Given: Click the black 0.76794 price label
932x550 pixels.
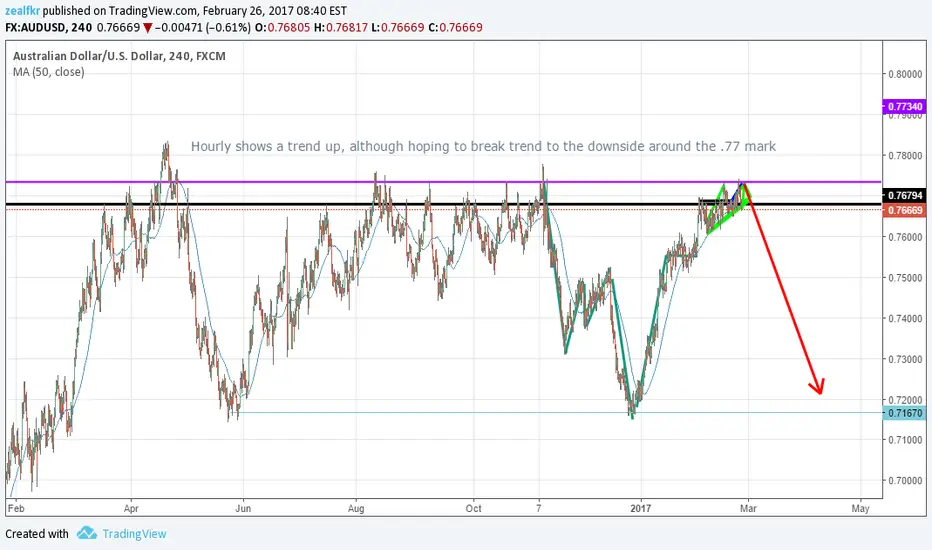Looking at the screenshot, I should point(905,195).
